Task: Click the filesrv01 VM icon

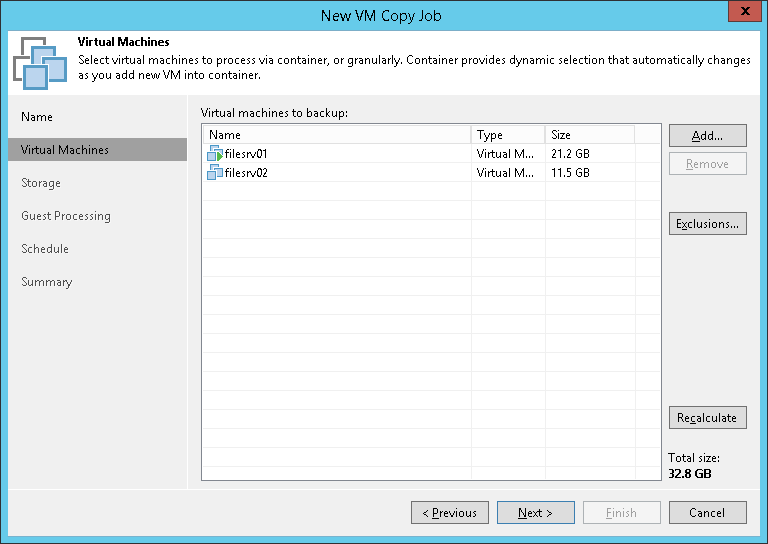Action: pos(216,154)
